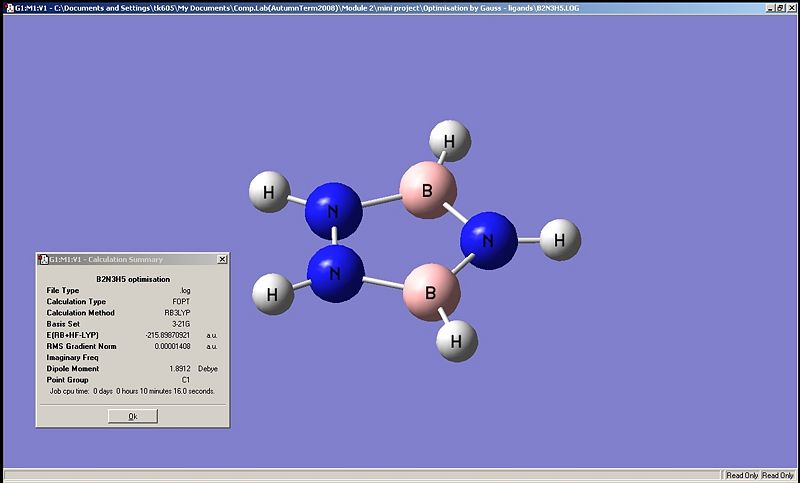Screen dimensions: 800x483
Task: Close the B2N3H5.LOG viewer window
Action: 792,7
